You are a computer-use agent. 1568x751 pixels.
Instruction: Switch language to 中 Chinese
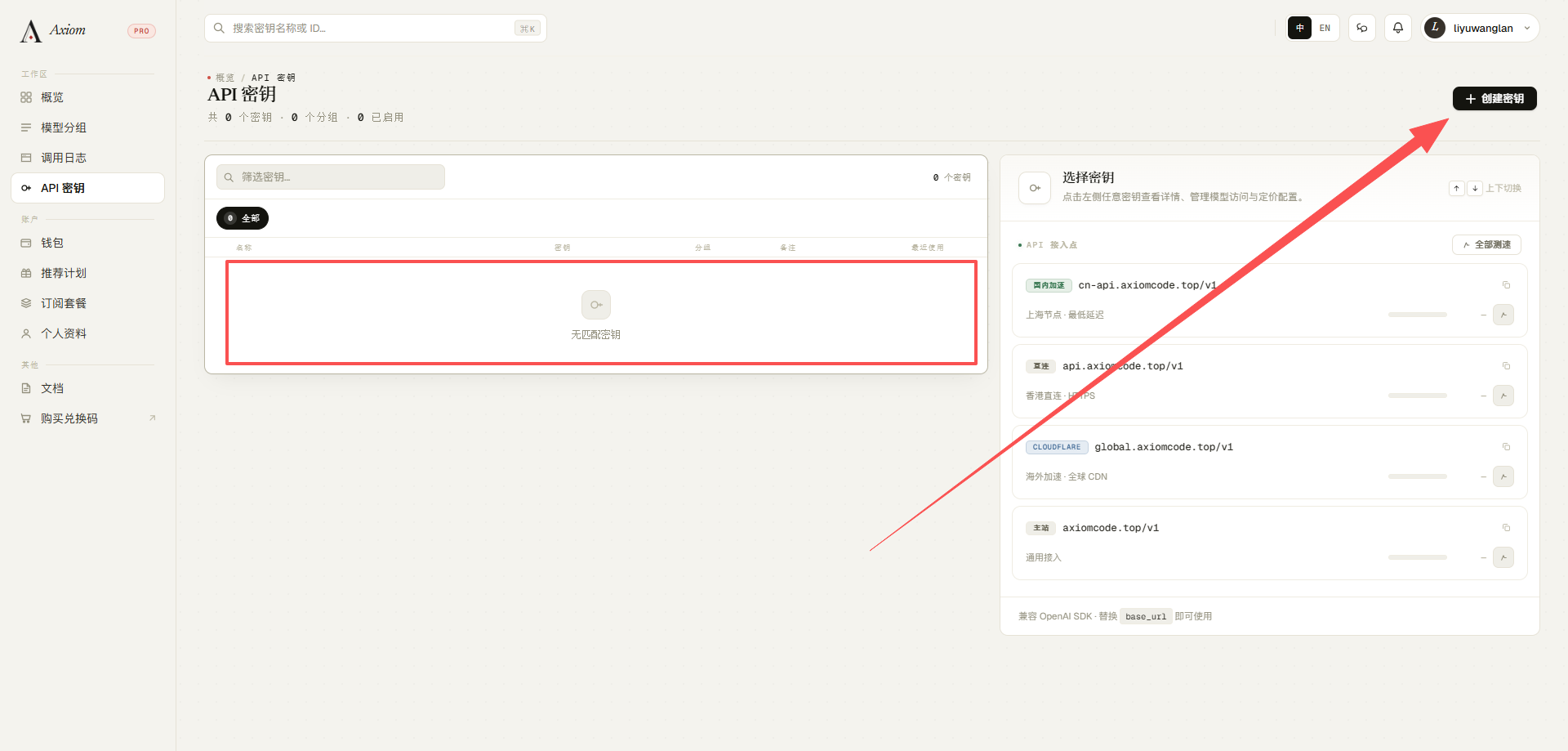pos(1300,28)
